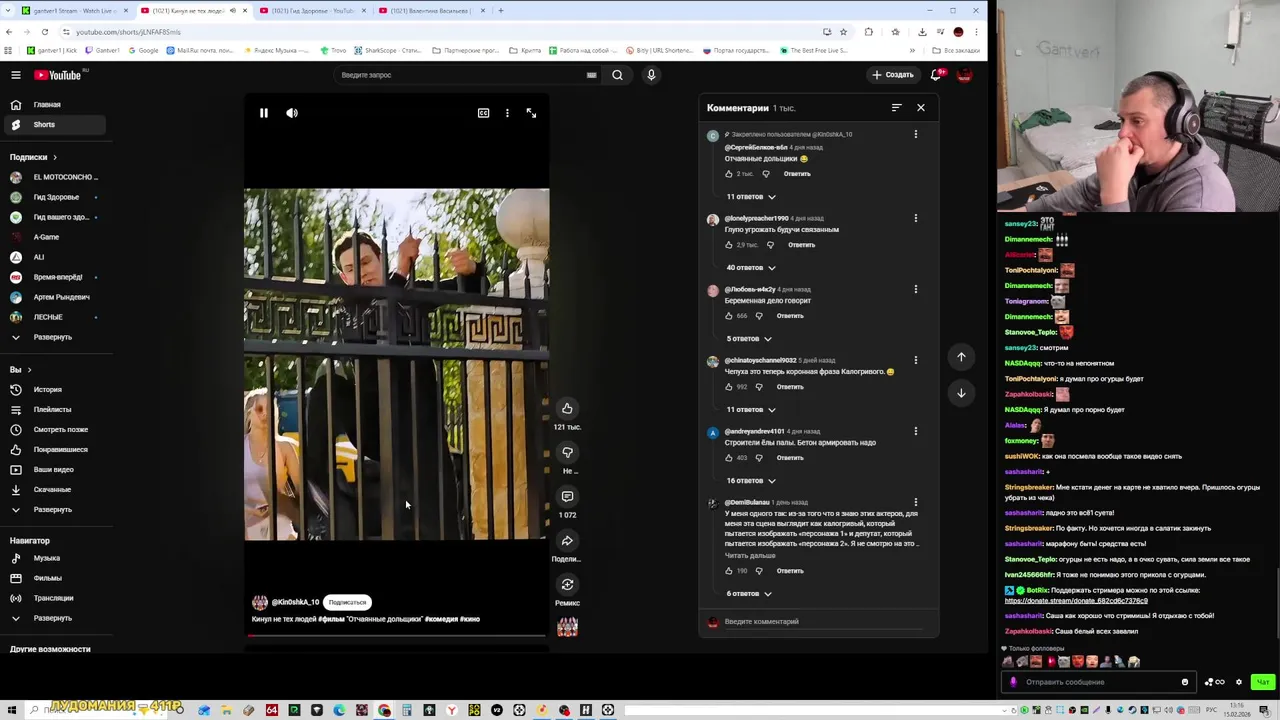This screenshot has height=720, width=1280.
Task: Like the Беременная дело говорит comment
Action: point(729,316)
